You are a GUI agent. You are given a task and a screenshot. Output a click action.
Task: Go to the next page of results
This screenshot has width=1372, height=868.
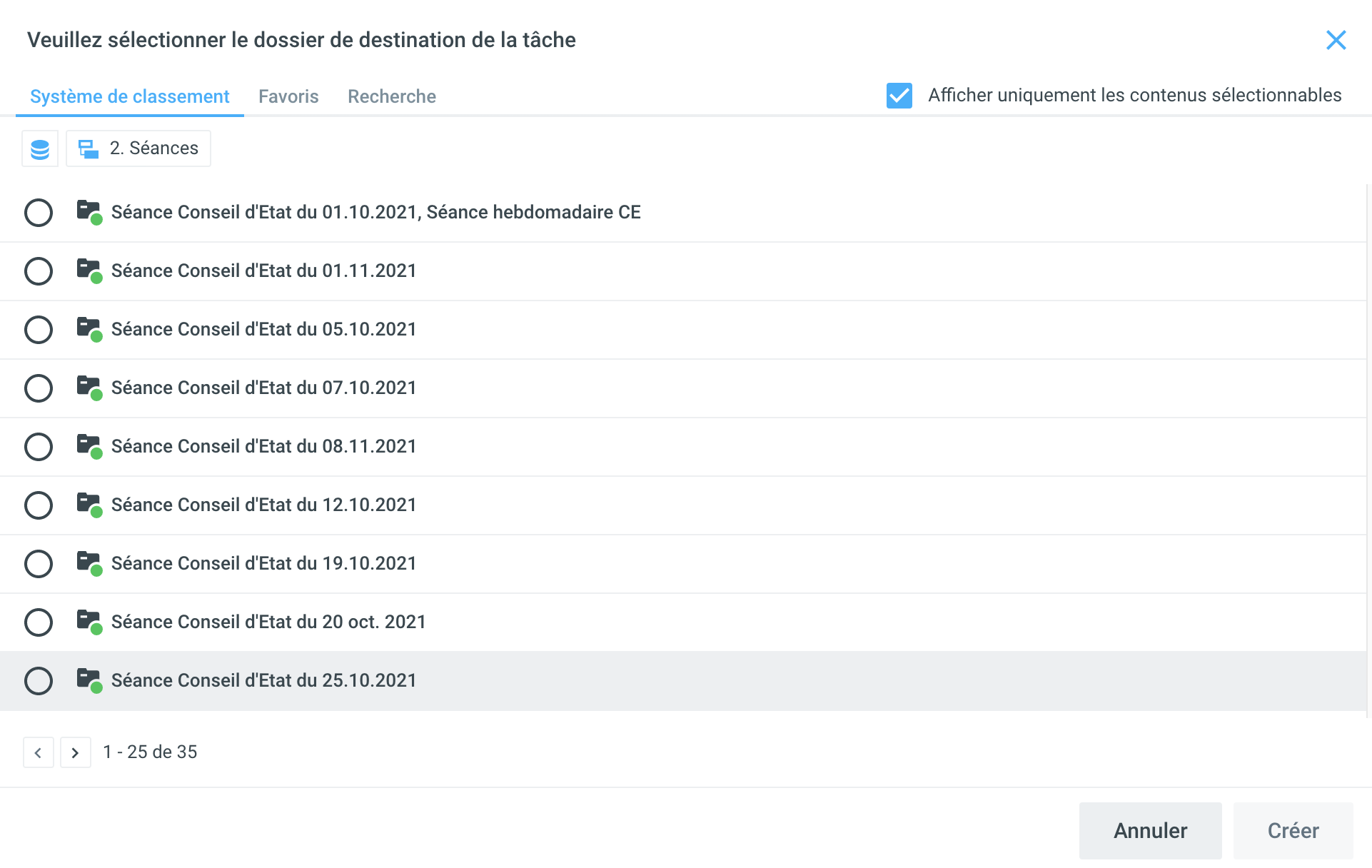coord(75,752)
